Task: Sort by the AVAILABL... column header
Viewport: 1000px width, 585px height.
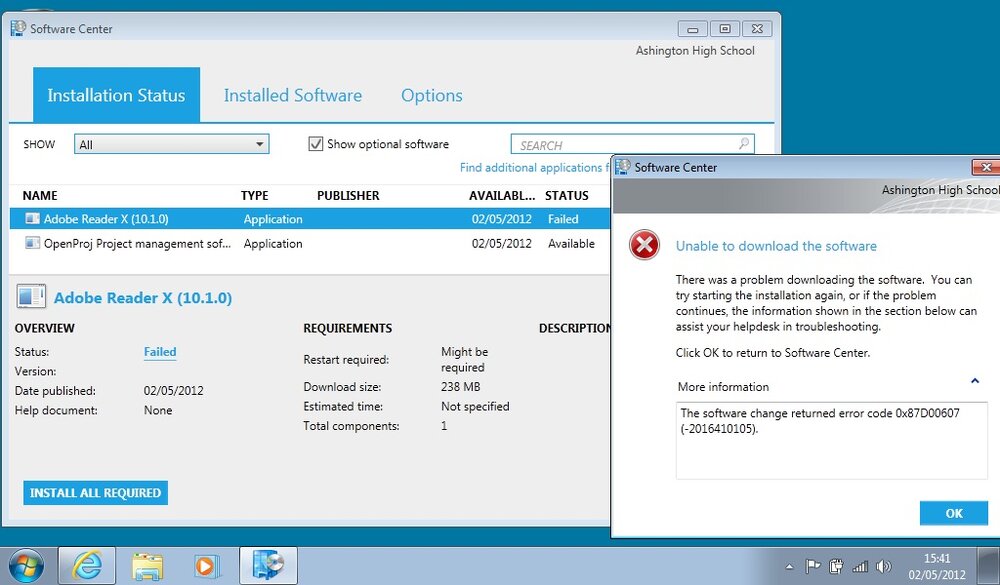Action: click(x=502, y=196)
